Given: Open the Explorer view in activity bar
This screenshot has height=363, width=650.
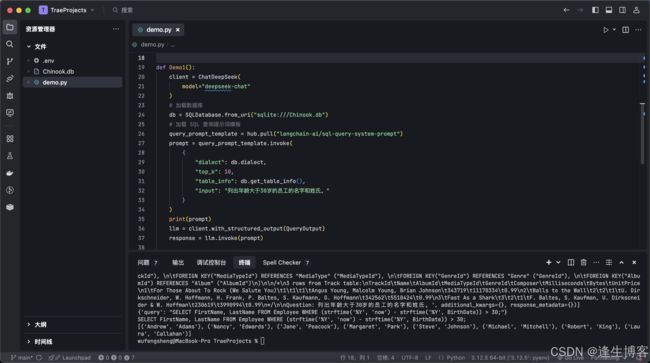Looking at the screenshot, I should point(10,27).
